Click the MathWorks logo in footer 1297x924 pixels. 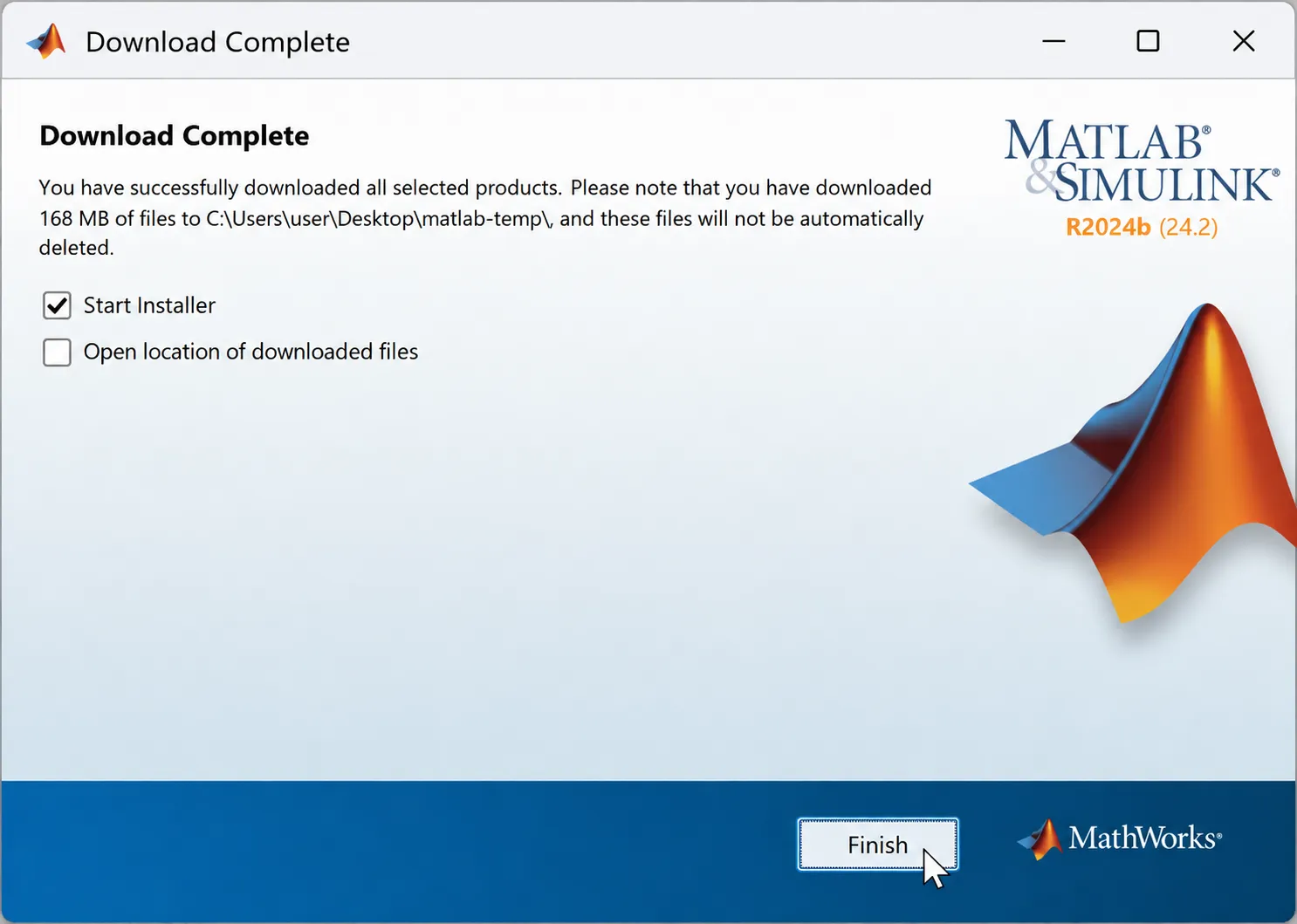(x=1120, y=838)
